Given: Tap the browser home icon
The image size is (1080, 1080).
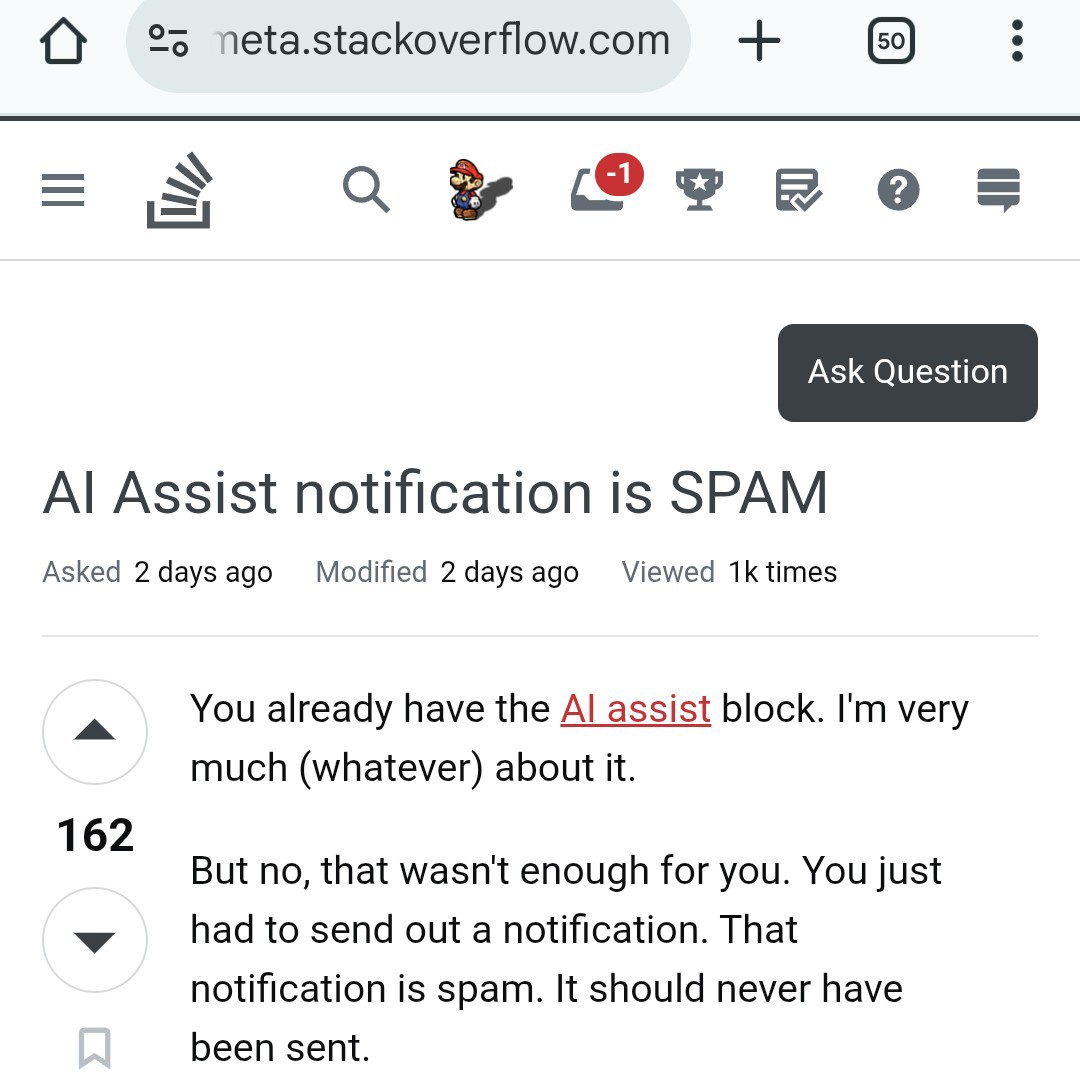Looking at the screenshot, I should pos(63,42).
